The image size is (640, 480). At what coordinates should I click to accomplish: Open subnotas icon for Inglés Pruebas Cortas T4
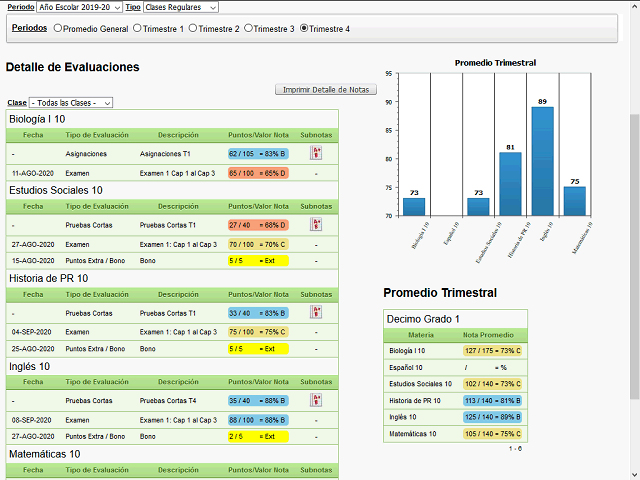click(x=316, y=400)
